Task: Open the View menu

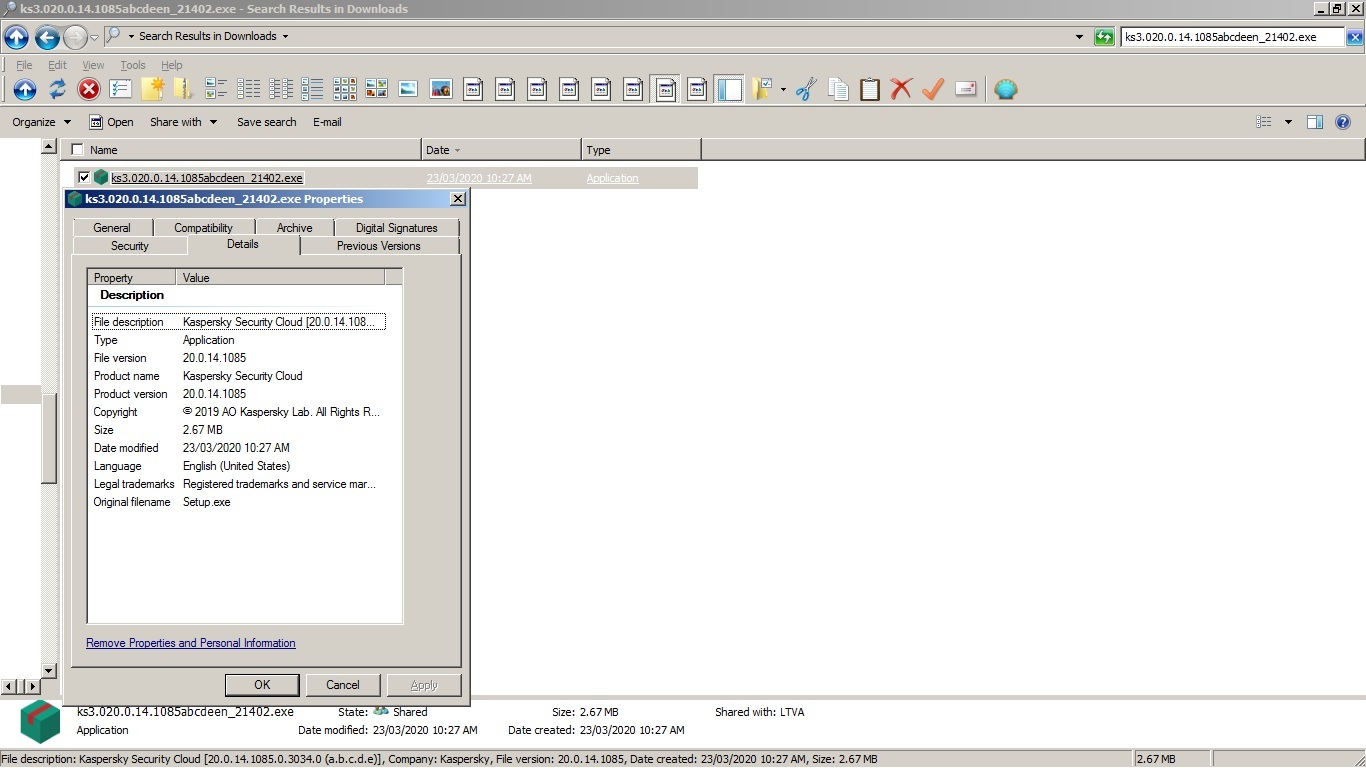Action: coord(93,65)
